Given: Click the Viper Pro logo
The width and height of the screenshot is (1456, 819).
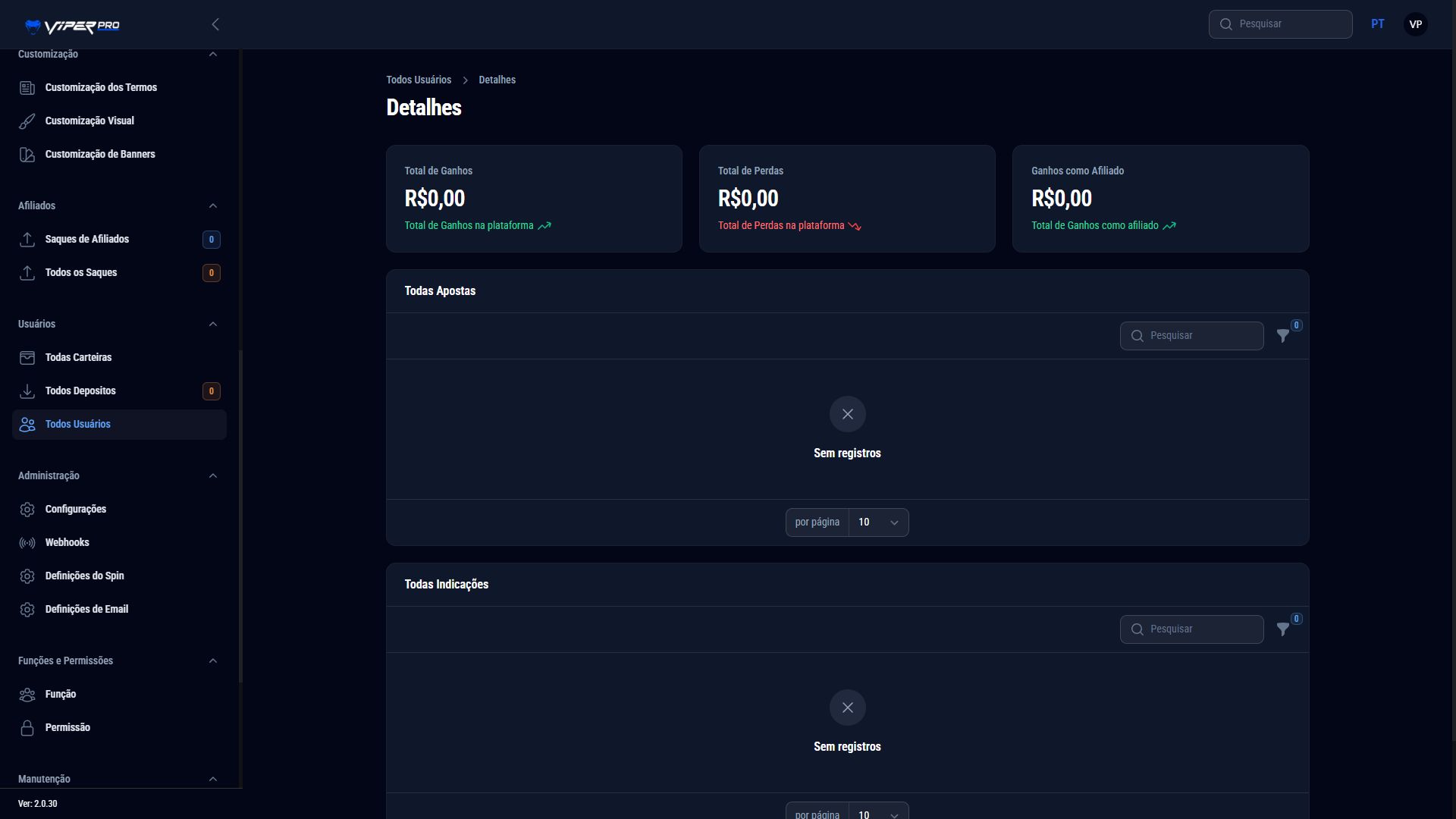Looking at the screenshot, I should click(x=72, y=26).
